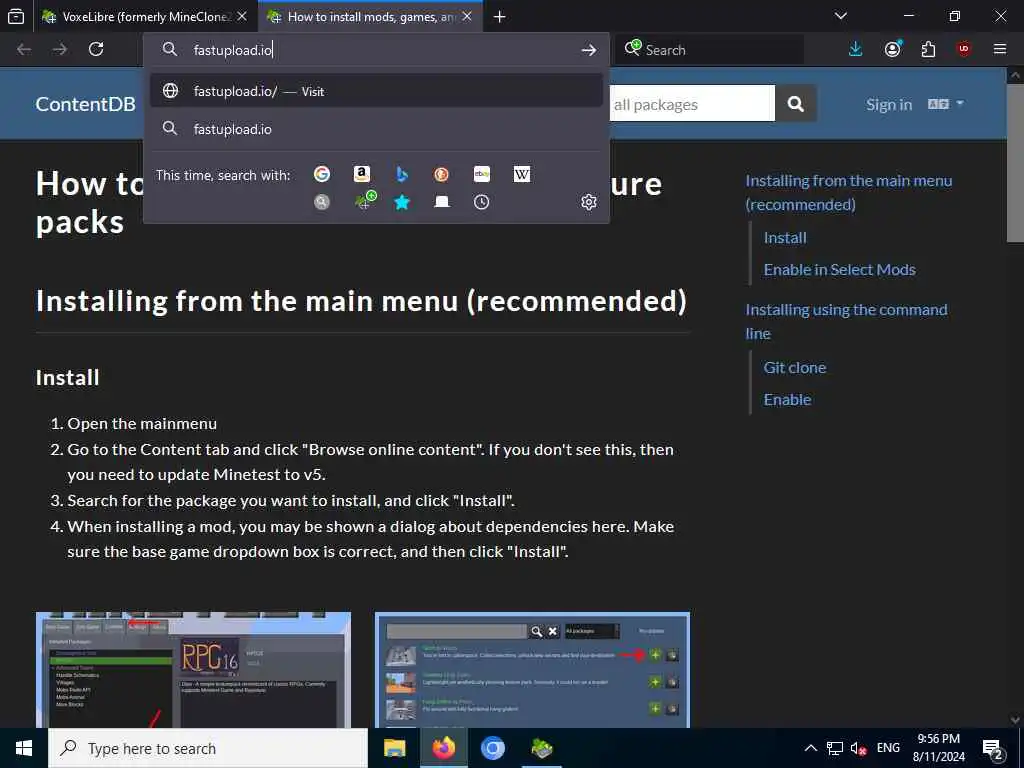
Task: Open the package list screenshot thumbnail
Action: pyautogui.click(x=532, y=670)
